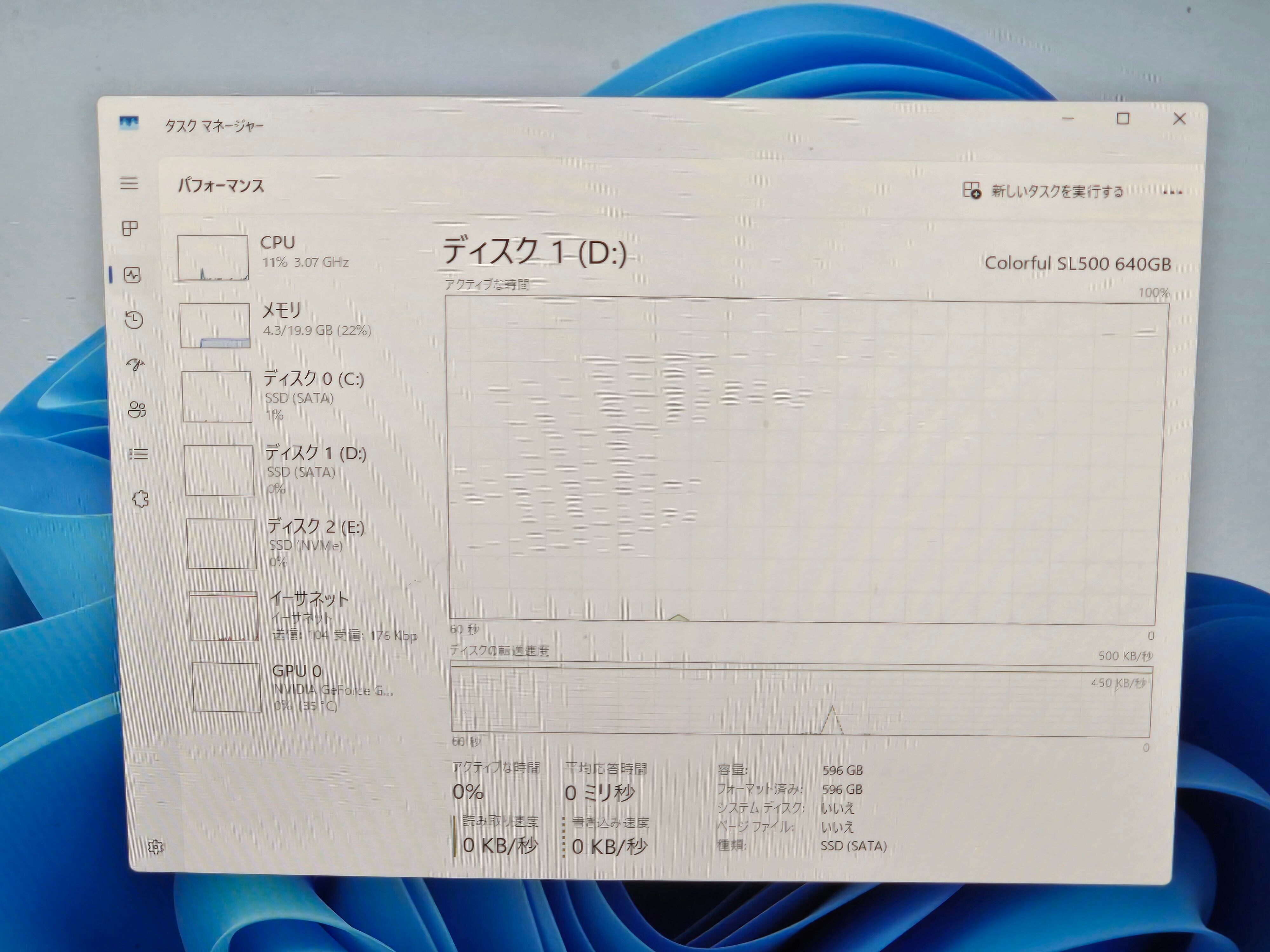Open the three-dots more options menu
The image size is (1270, 952).
[1172, 193]
